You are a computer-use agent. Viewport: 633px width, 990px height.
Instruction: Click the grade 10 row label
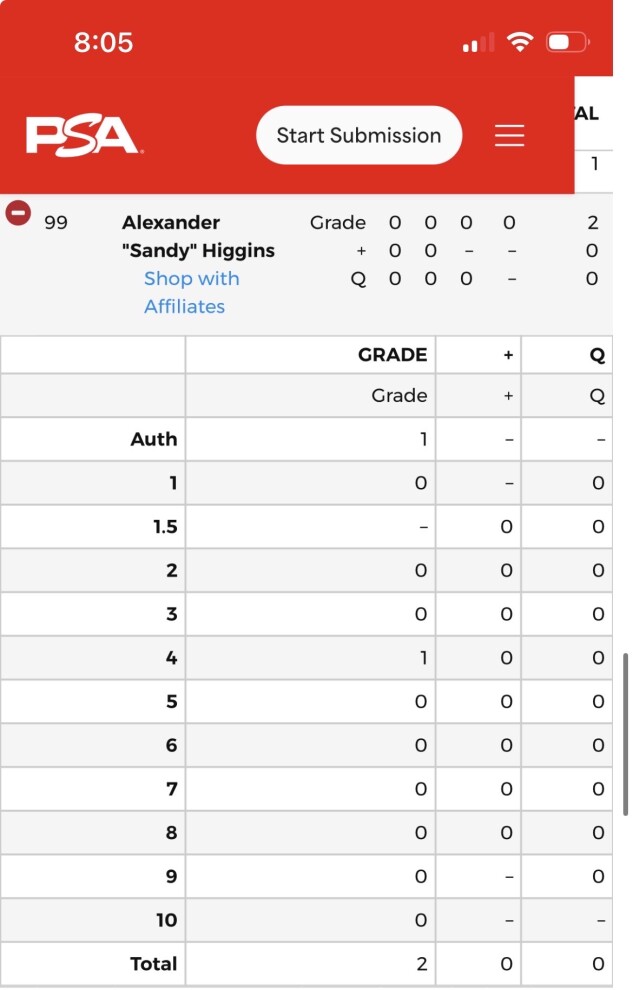pos(166,920)
